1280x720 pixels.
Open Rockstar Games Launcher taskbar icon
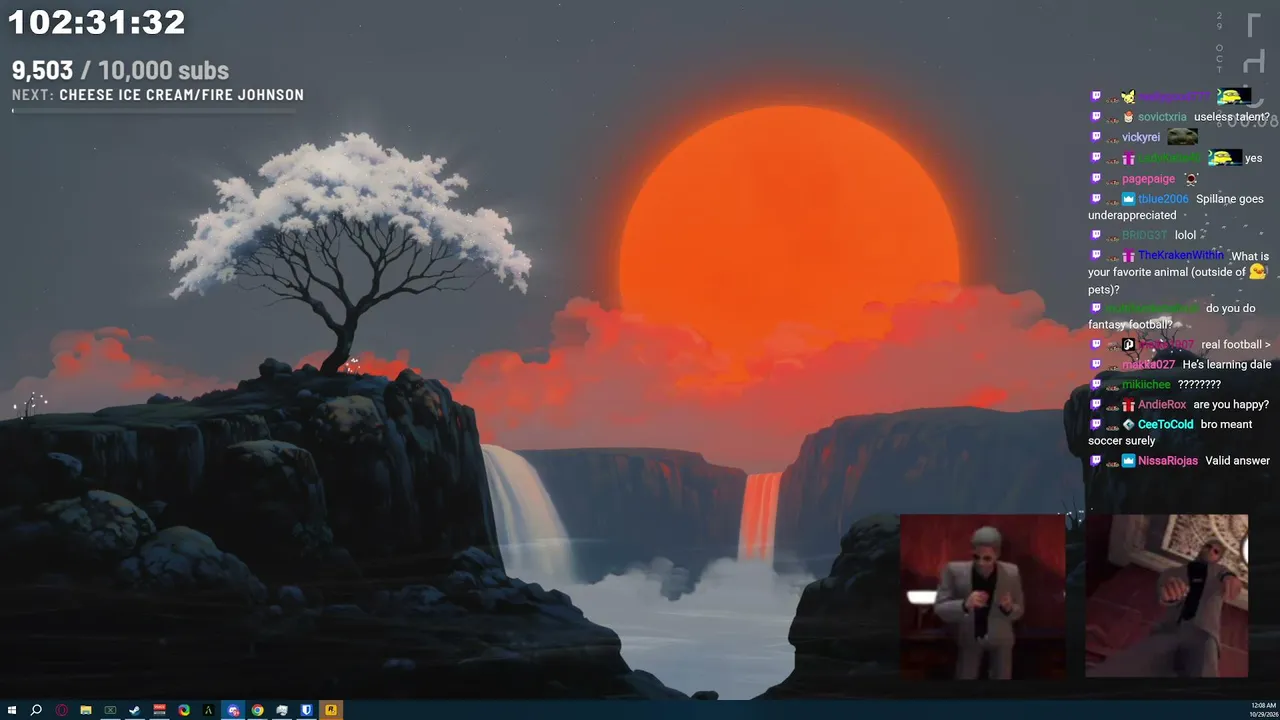point(331,710)
